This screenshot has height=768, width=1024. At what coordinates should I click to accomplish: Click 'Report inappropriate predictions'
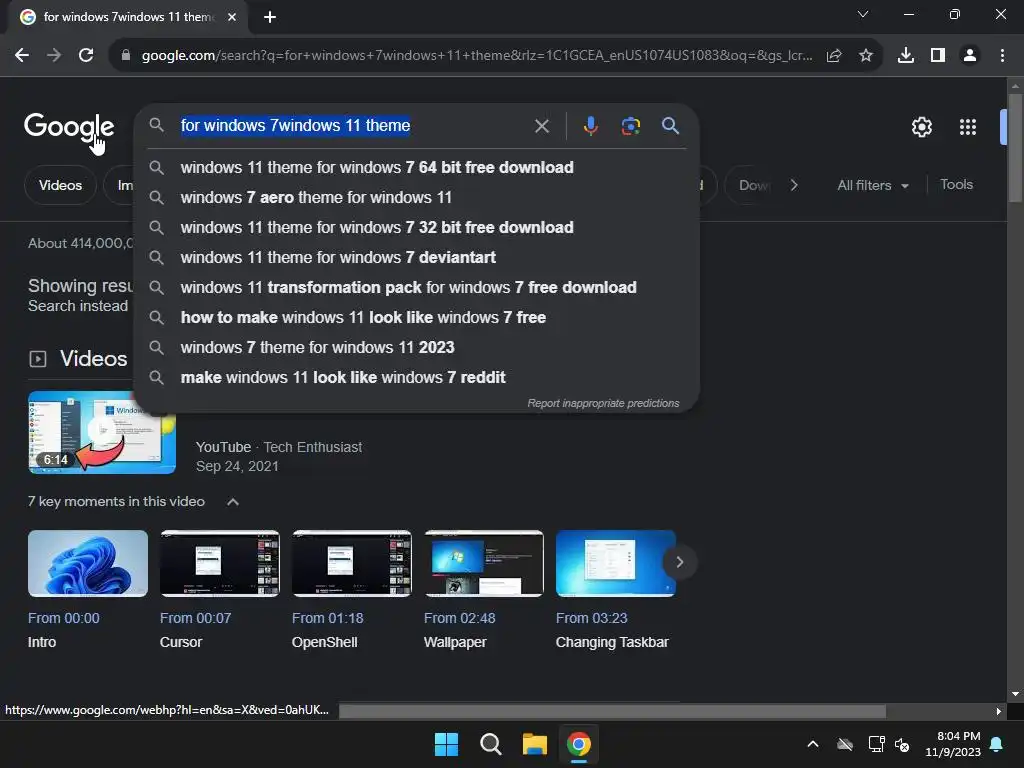(603, 403)
